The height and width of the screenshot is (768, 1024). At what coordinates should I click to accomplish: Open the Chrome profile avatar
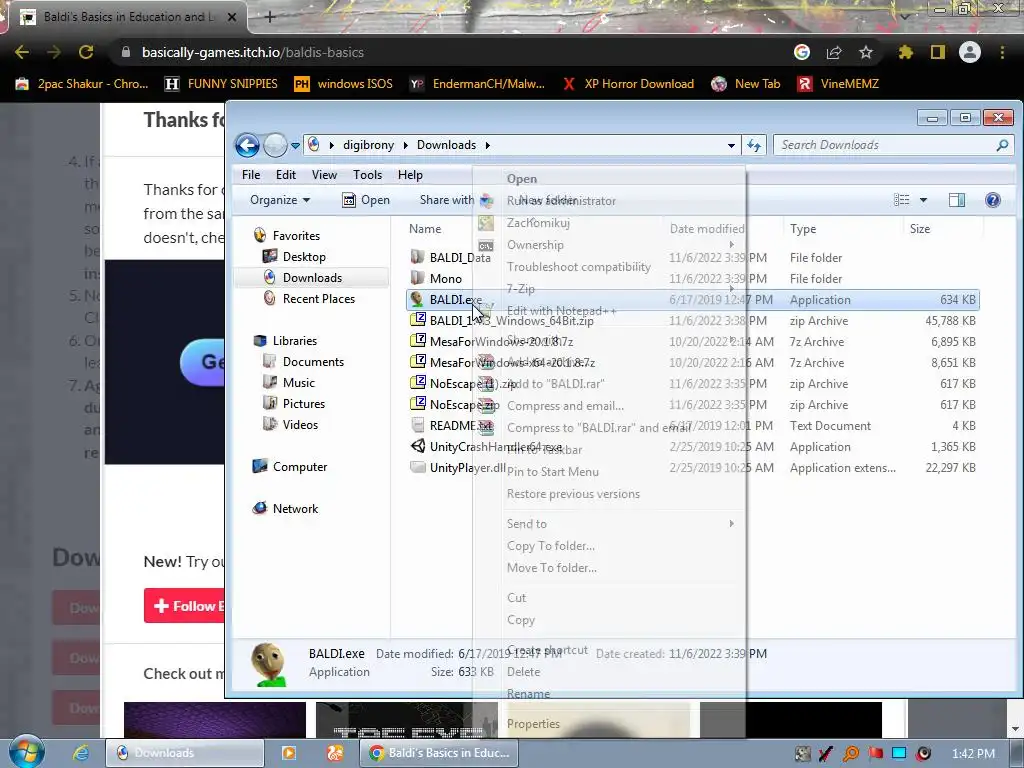click(x=970, y=52)
